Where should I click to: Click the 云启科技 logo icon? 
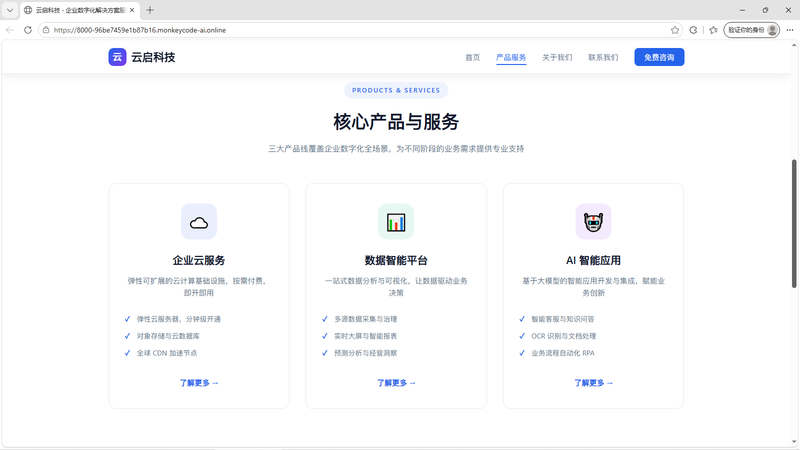tap(117, 57)
